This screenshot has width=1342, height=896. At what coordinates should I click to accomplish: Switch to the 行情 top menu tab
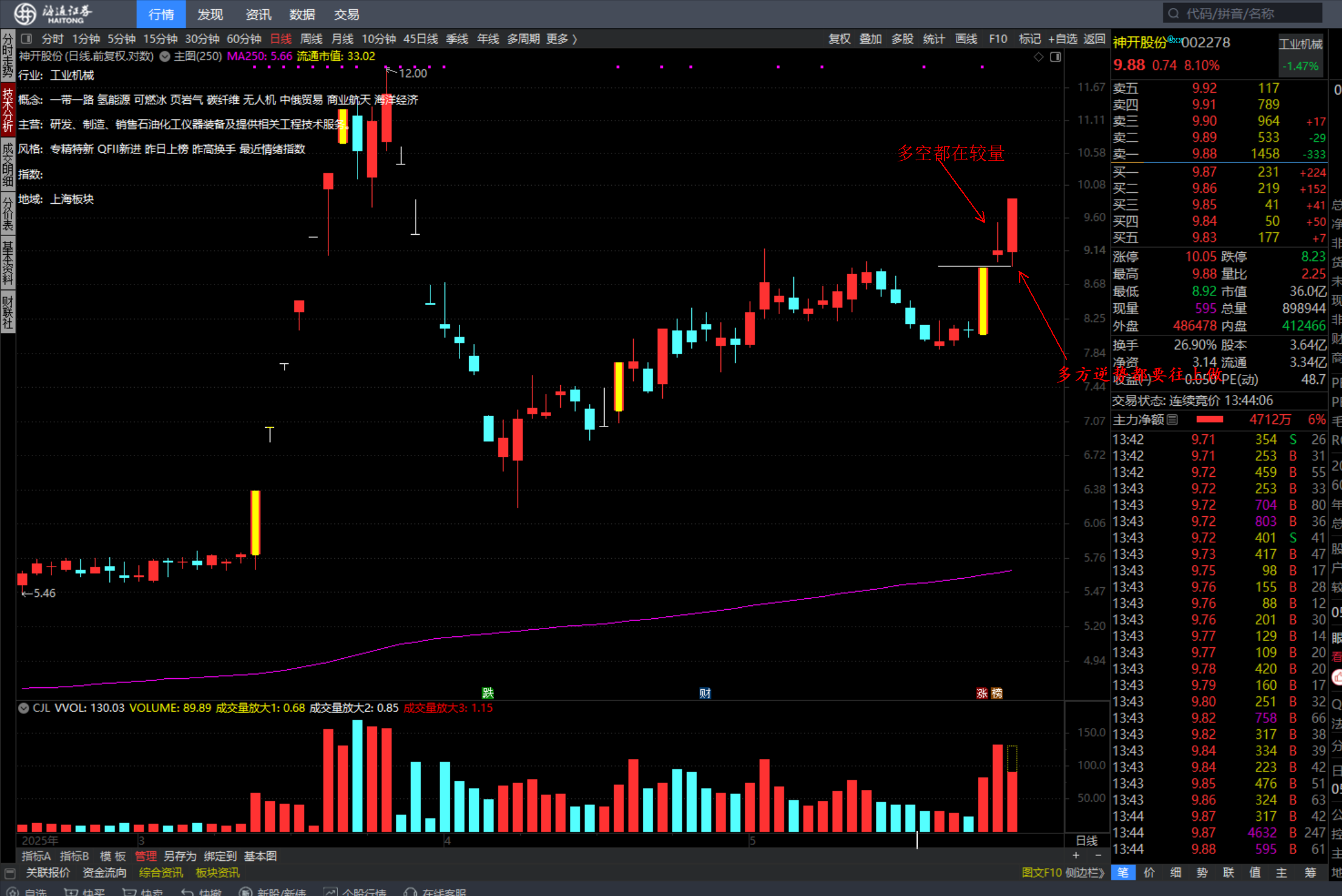161,14
